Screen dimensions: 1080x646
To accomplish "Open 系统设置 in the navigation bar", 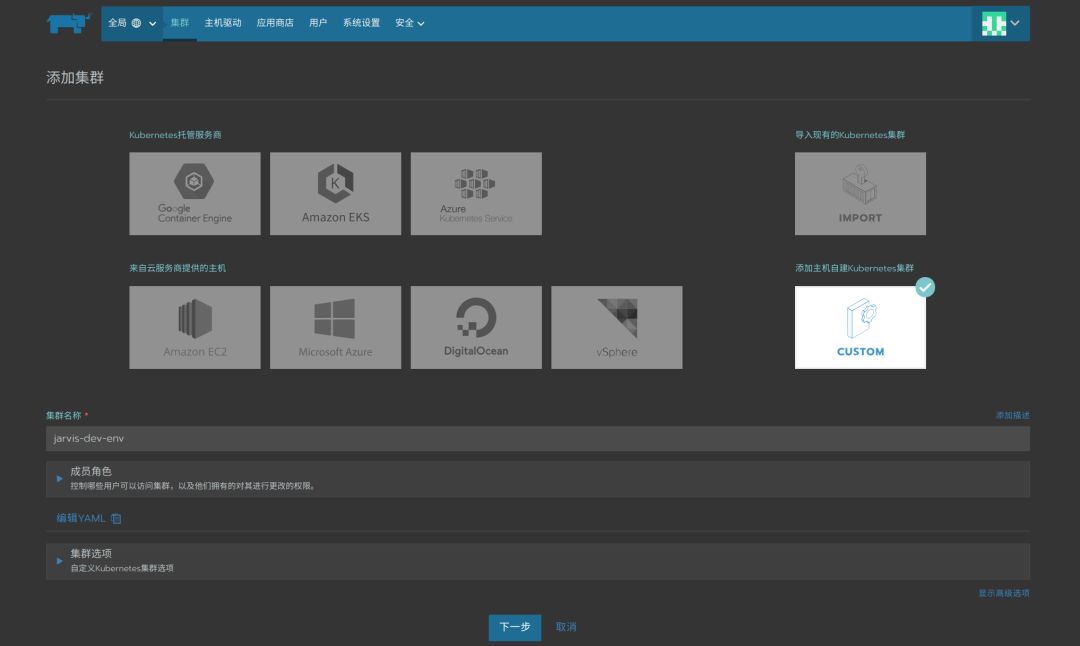I will 361,23.
